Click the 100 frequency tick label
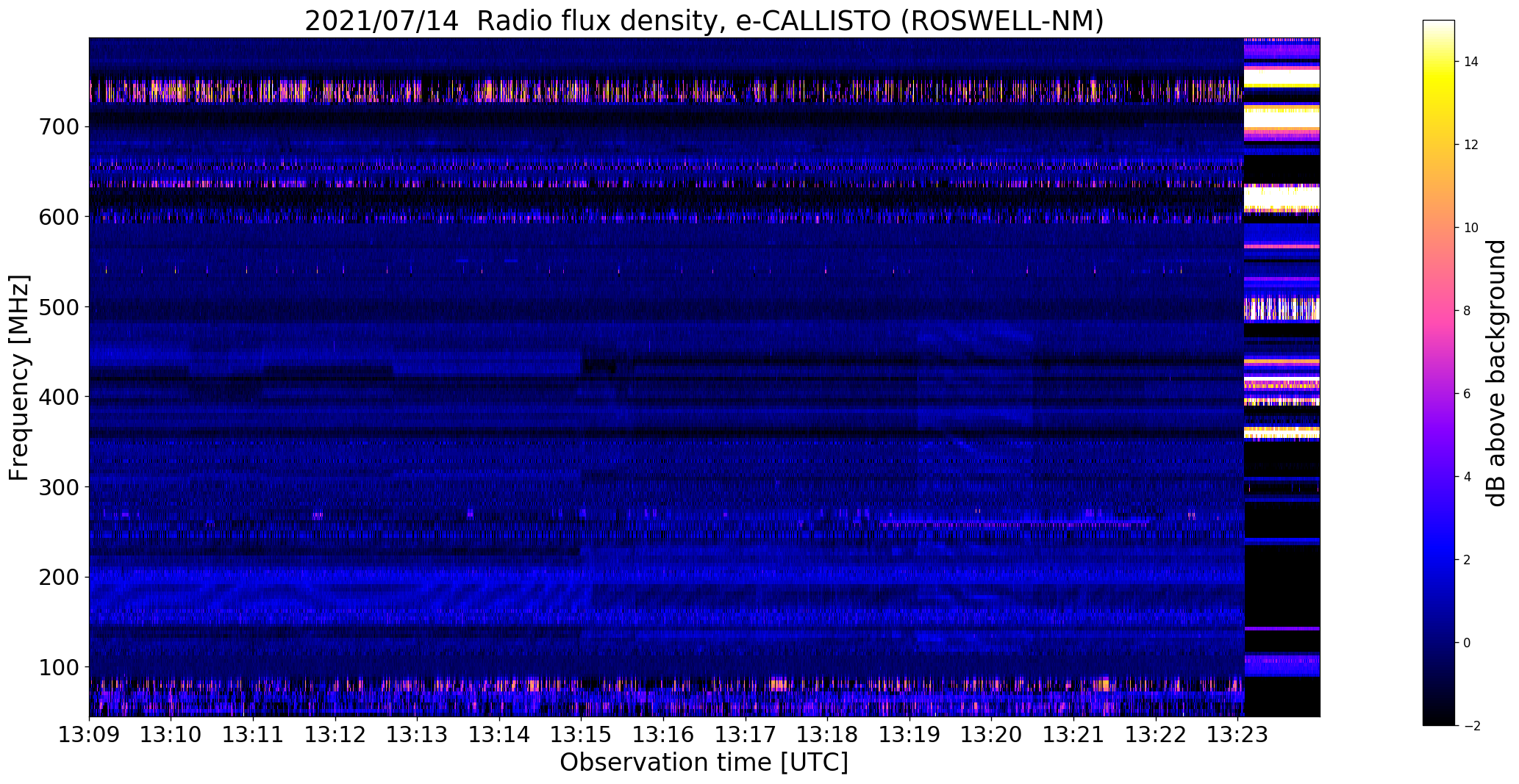1519x784 pixels. [57, 667]
